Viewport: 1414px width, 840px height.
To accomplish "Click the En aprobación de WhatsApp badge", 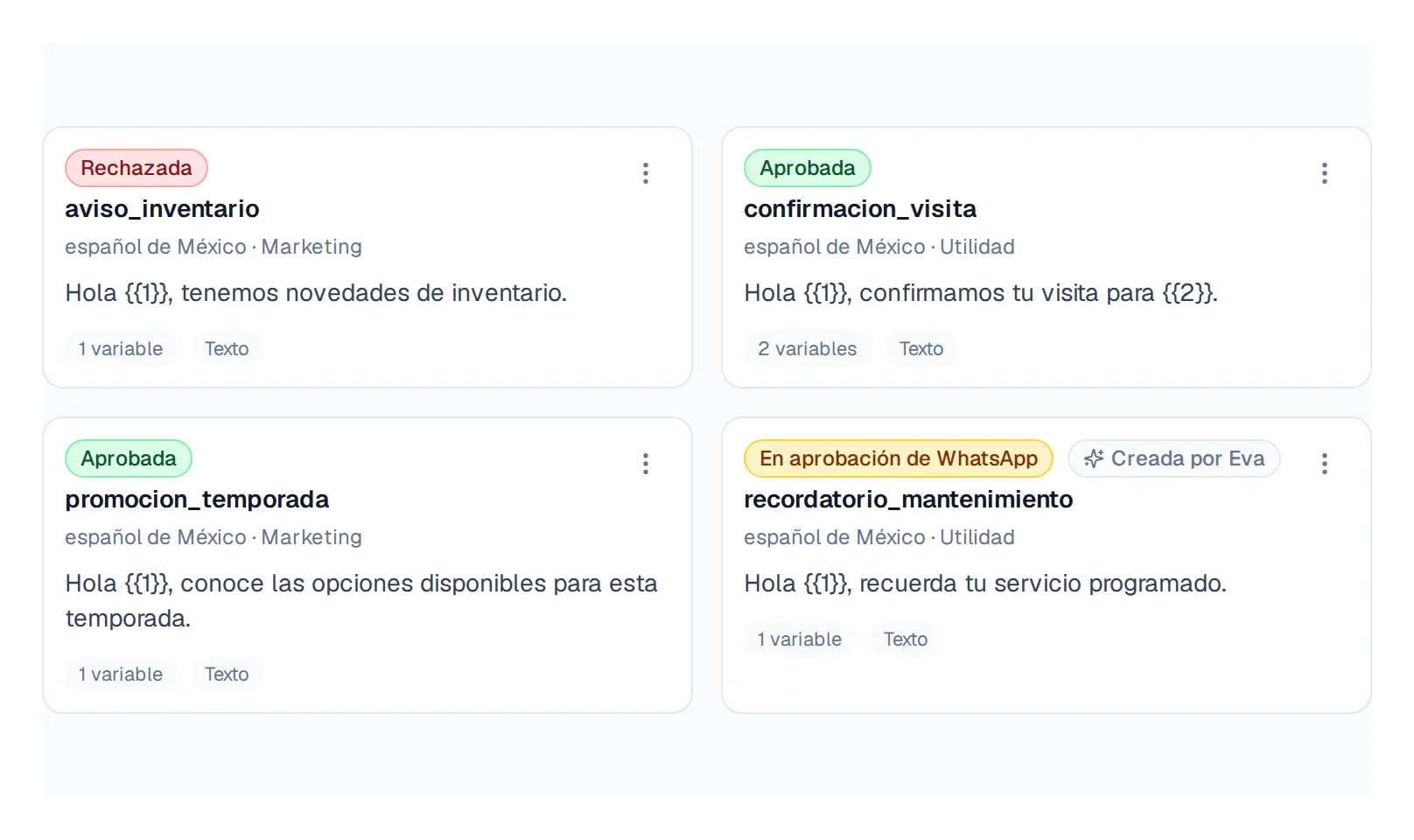I will [899, 458].
